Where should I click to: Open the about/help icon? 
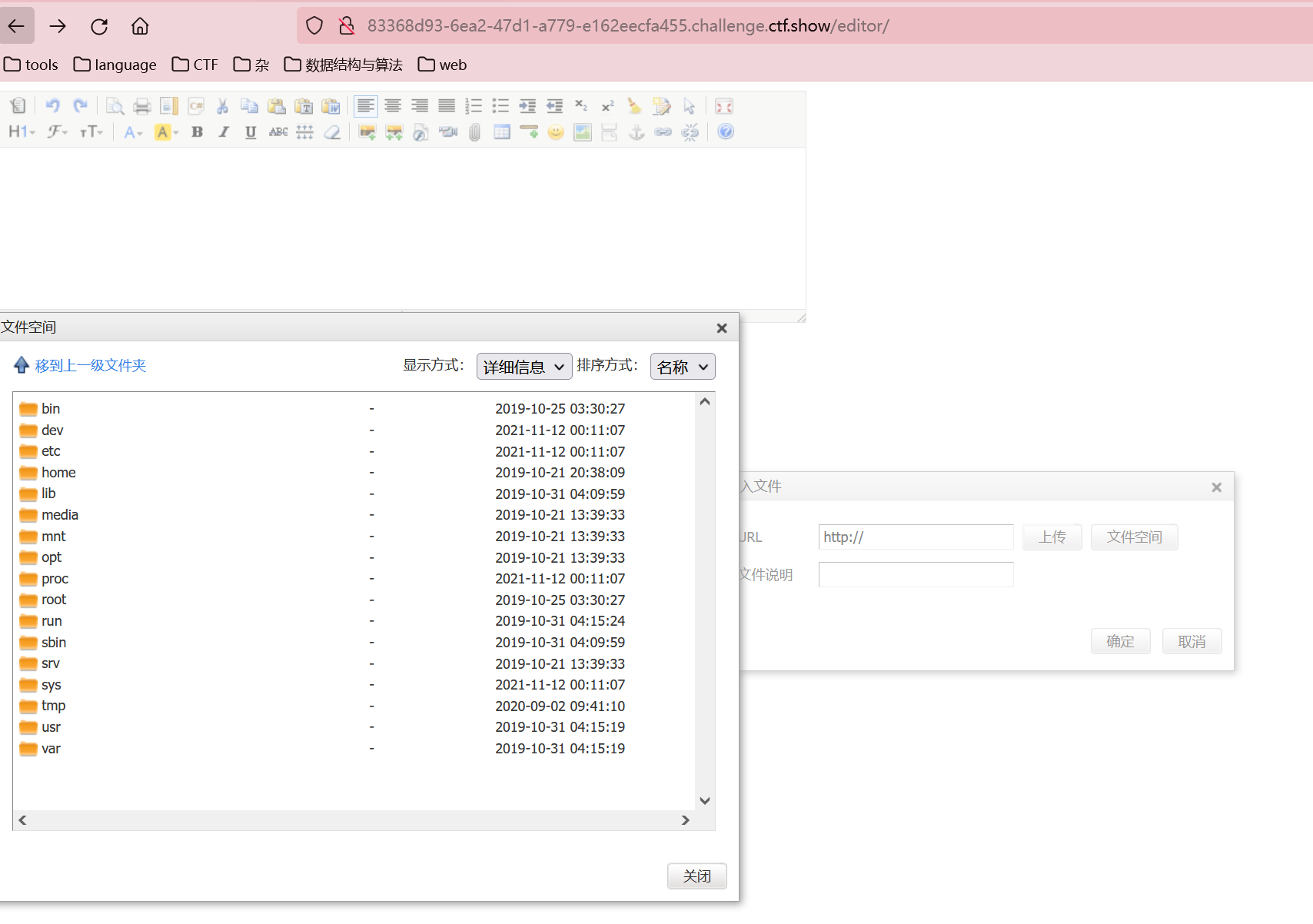point(725,132)
